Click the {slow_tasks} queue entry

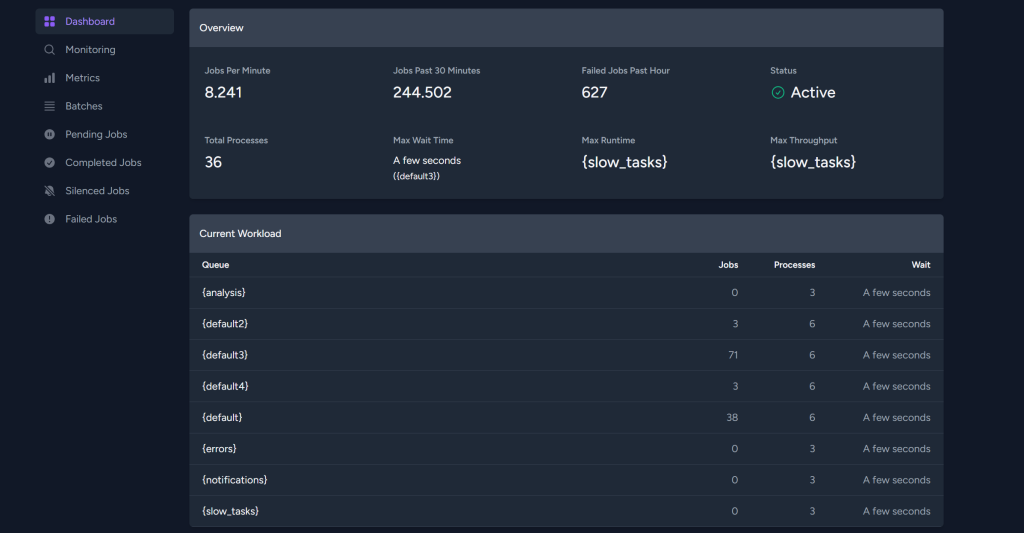point(230,511)
